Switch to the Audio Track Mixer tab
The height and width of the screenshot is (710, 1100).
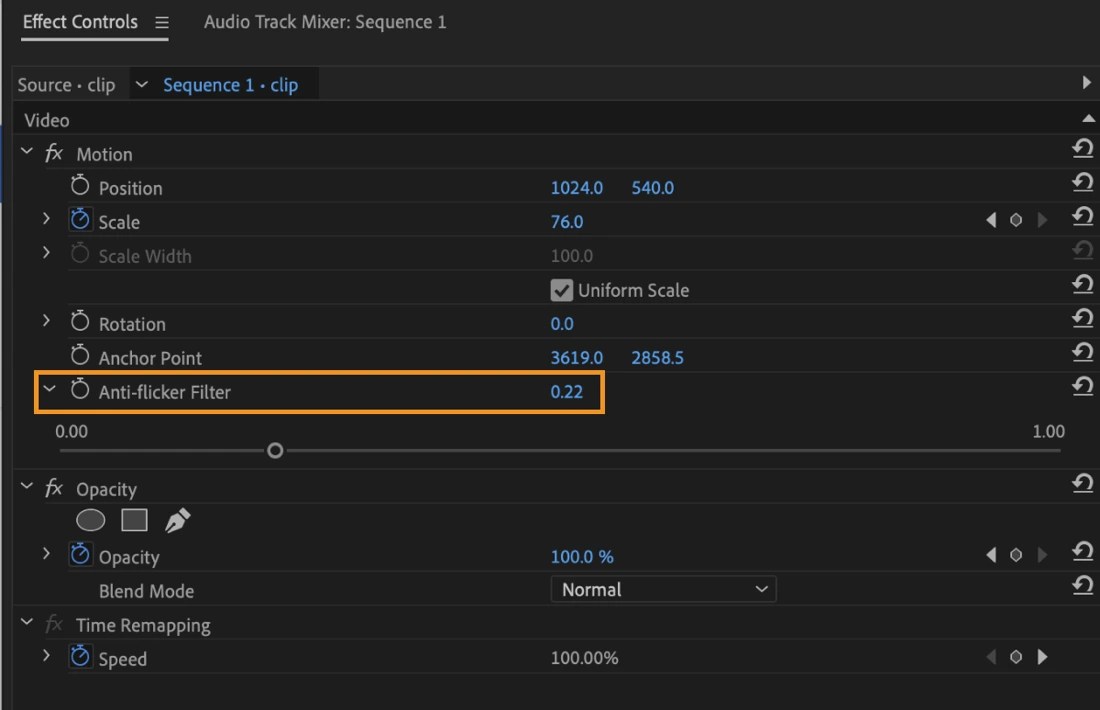(325, 21)
